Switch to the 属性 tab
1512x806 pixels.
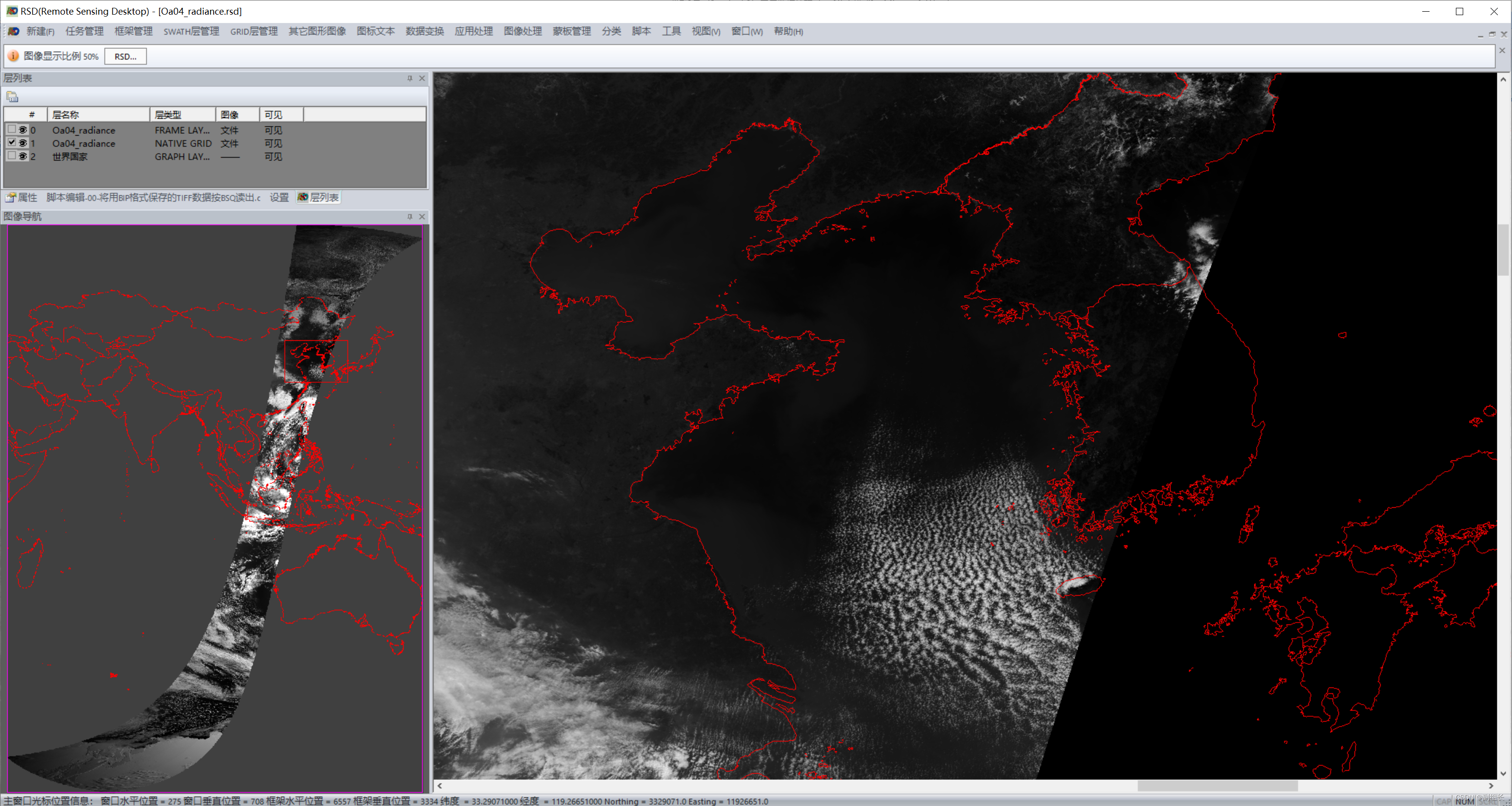[x=21, y=197]
